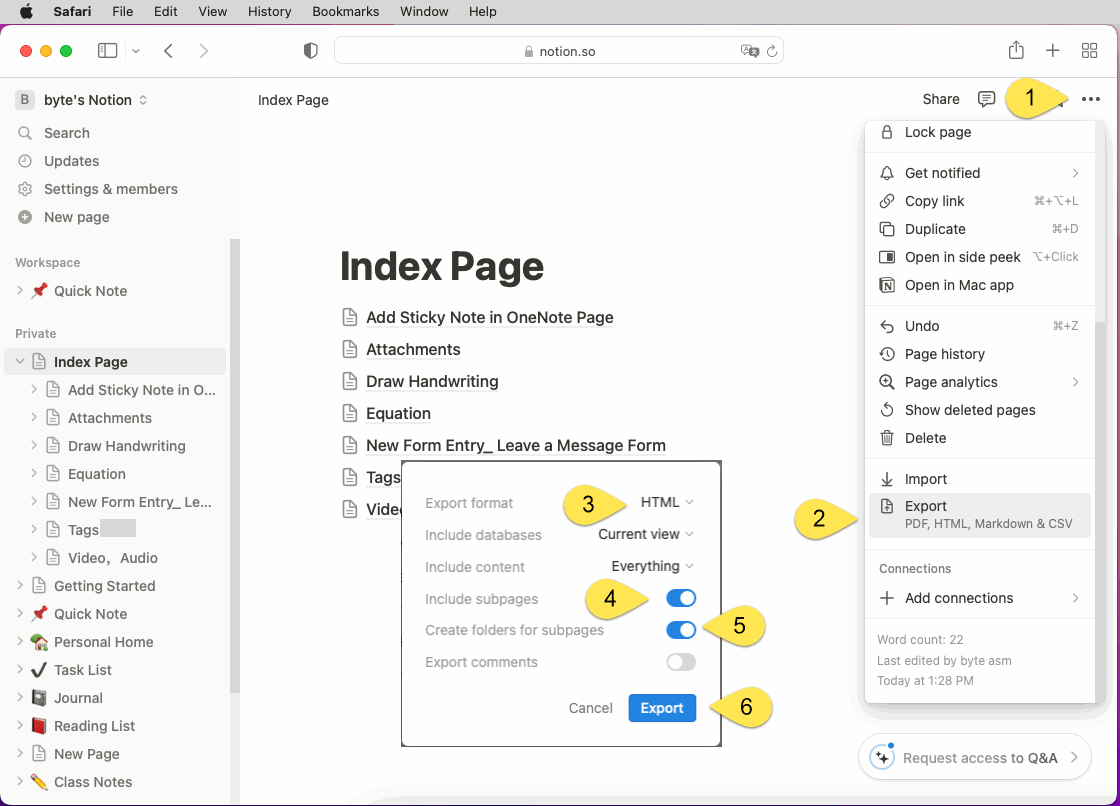Click the Open in Mac app Notion icon
1120x806 pixels.
tap(886, 285)
